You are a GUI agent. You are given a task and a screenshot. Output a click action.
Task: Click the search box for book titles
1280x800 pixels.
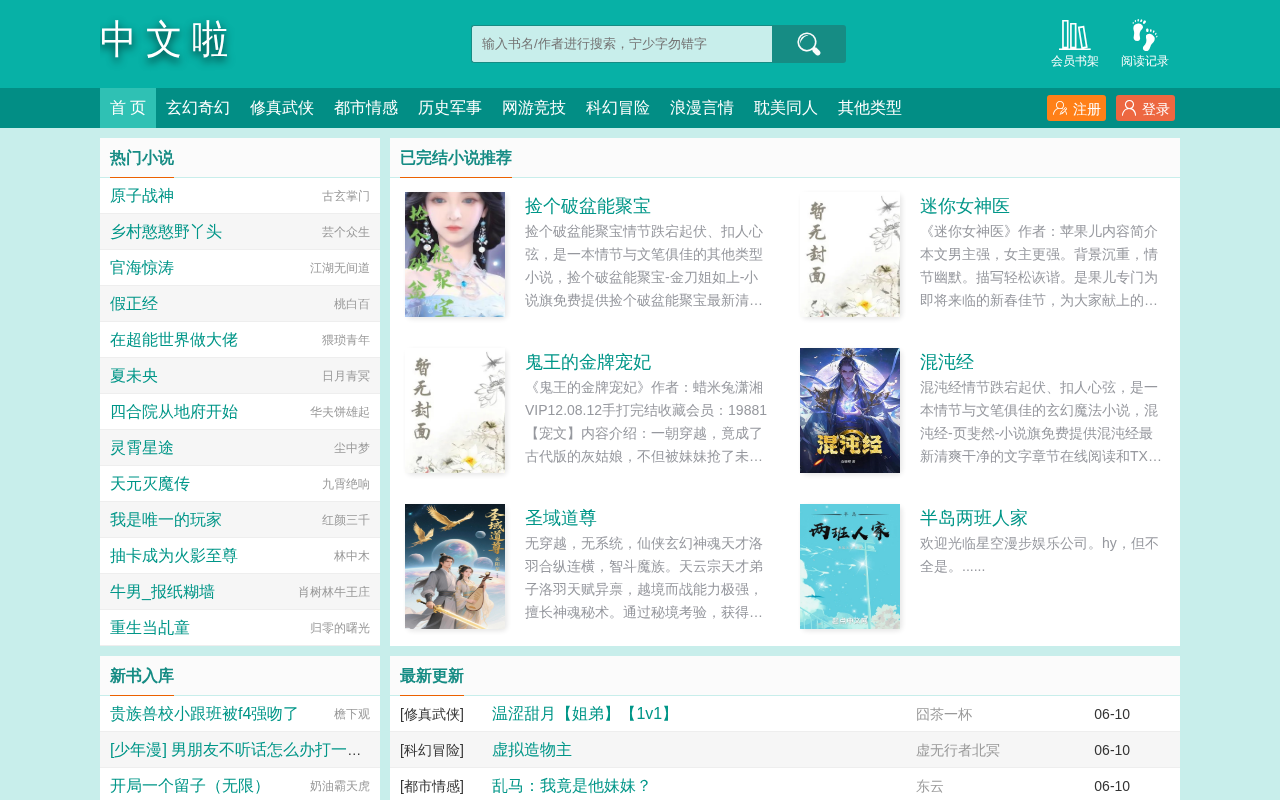(622, 44)
